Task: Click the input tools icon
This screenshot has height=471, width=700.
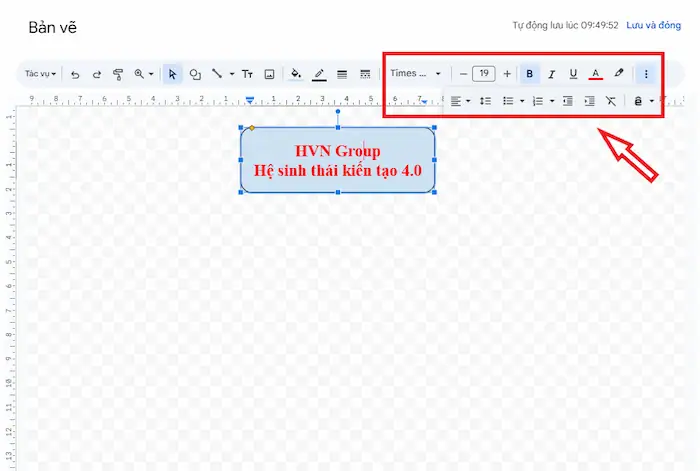Action: pos(638,102)
